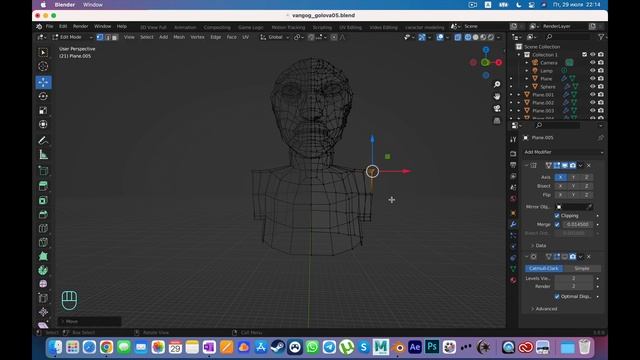
Task: Toggle Collection 1 exclude checkbox
Action: click(584, 55)
